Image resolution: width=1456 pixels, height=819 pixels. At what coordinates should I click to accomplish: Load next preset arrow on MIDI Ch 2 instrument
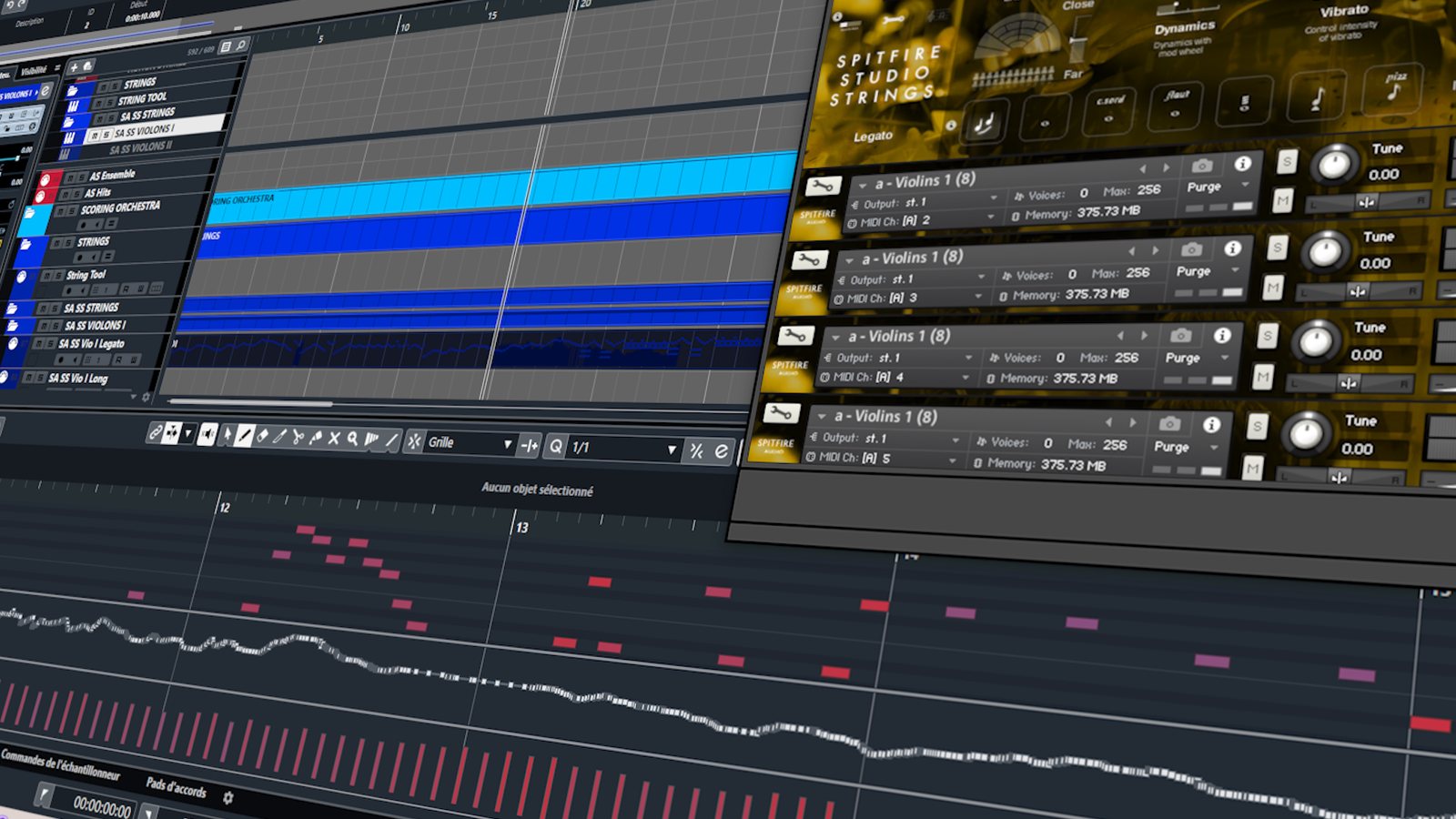(x=1166, y=168)
